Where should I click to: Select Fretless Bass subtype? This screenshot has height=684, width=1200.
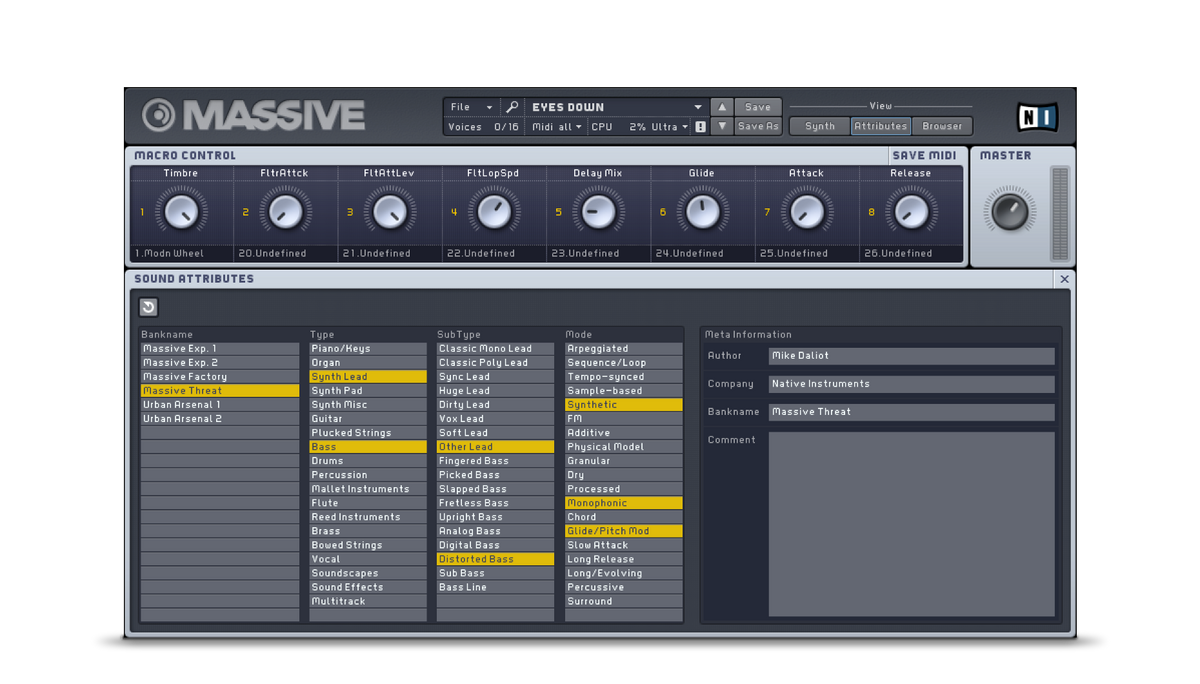495,503
